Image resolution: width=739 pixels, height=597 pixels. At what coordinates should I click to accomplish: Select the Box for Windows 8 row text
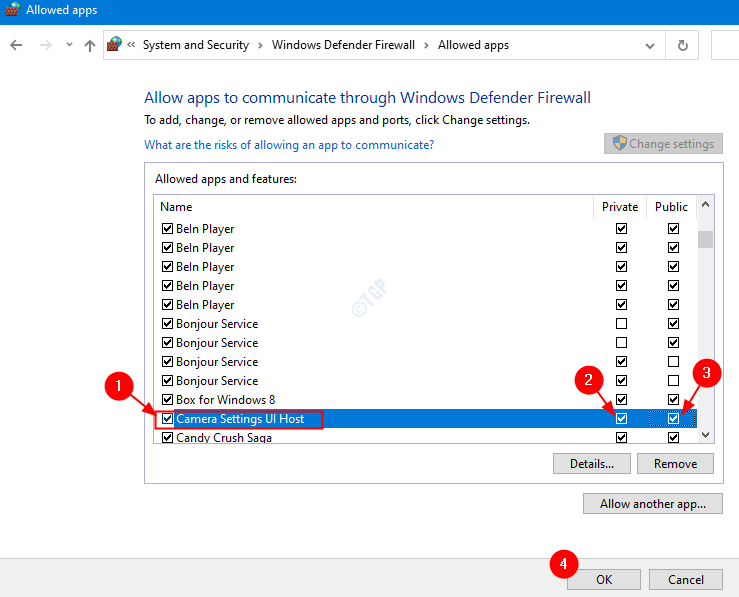225,400
